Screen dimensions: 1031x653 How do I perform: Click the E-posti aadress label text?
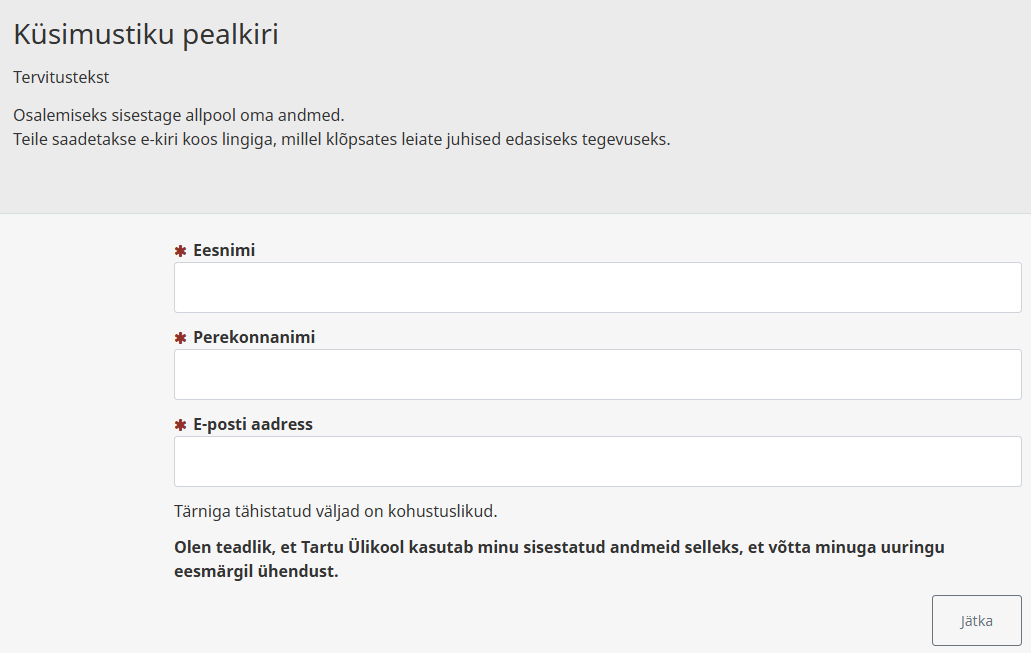tap(253, 424)
